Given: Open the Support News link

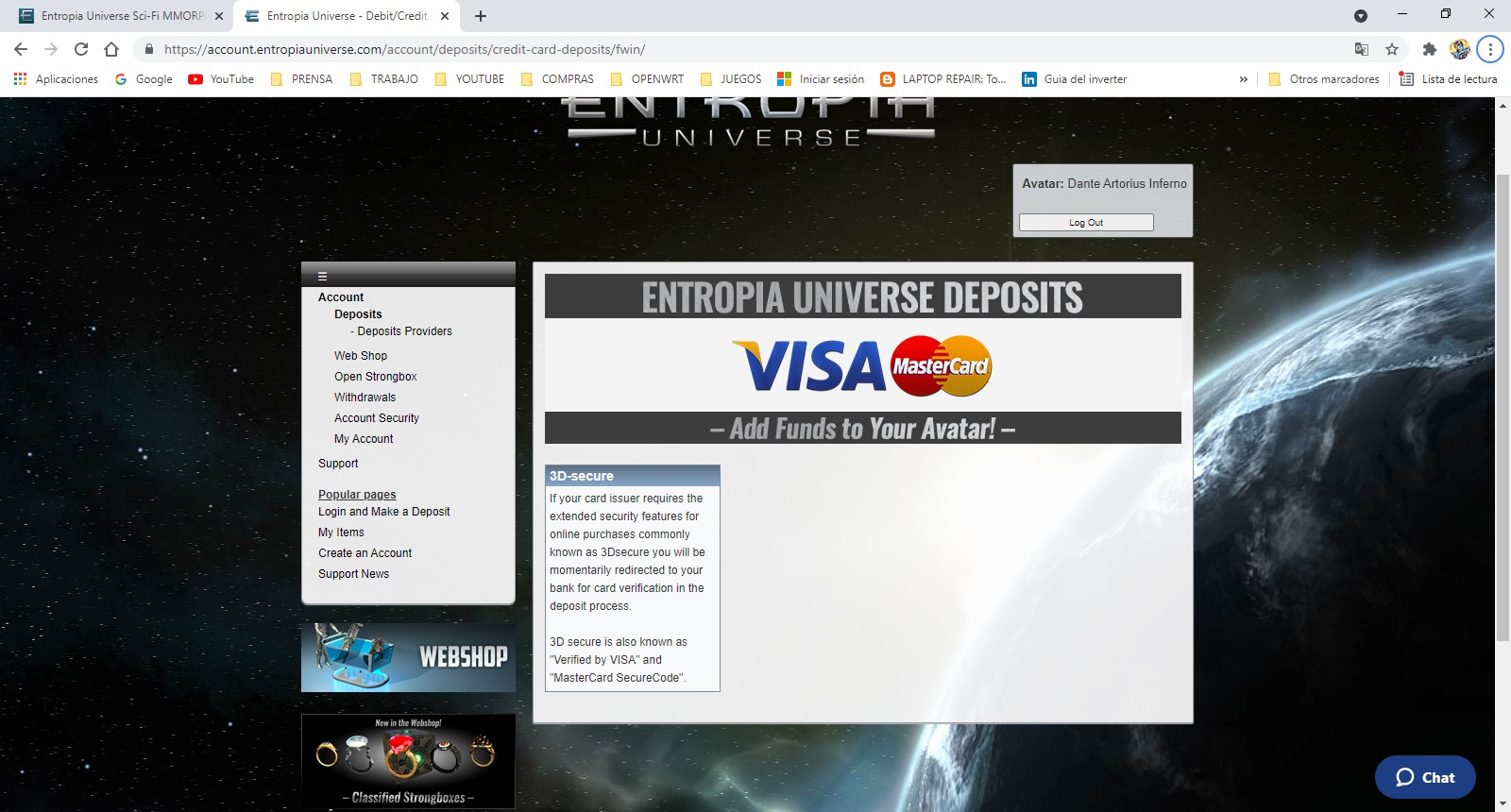Looking at the screenshot, I should pyautogui.click(x=353, y=574).
